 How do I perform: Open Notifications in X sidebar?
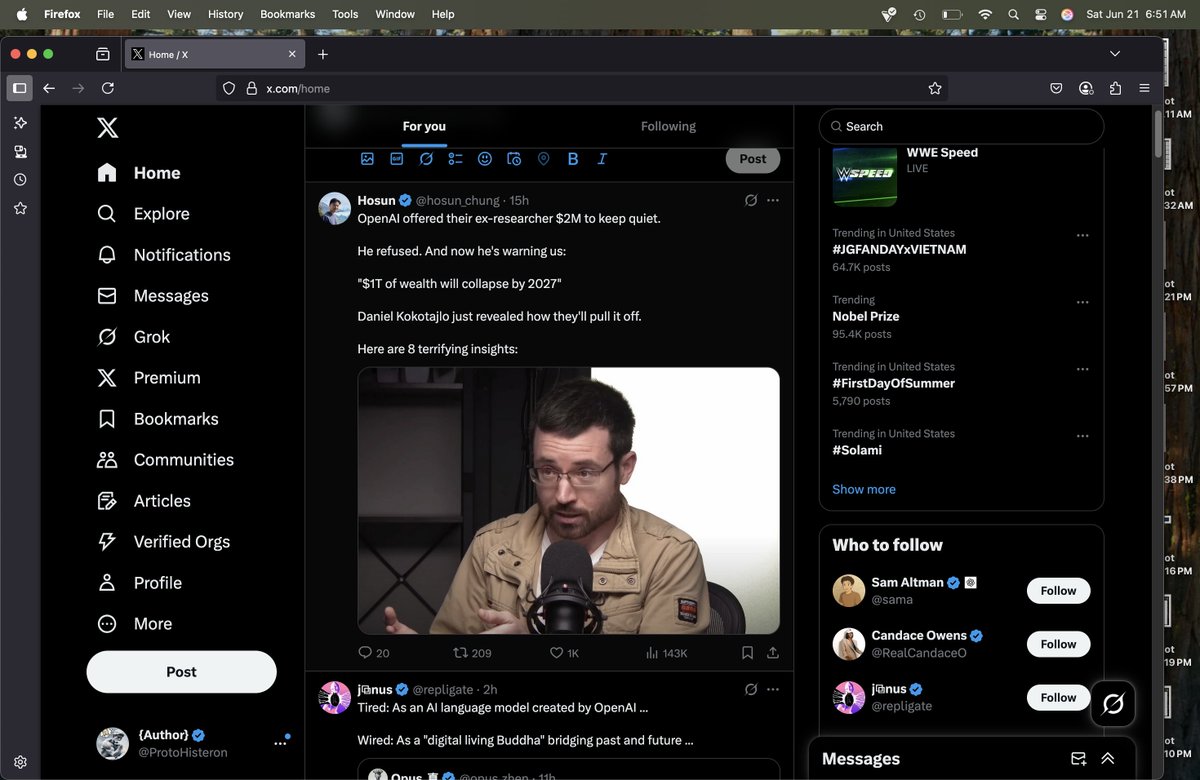[x=164, y=255]
